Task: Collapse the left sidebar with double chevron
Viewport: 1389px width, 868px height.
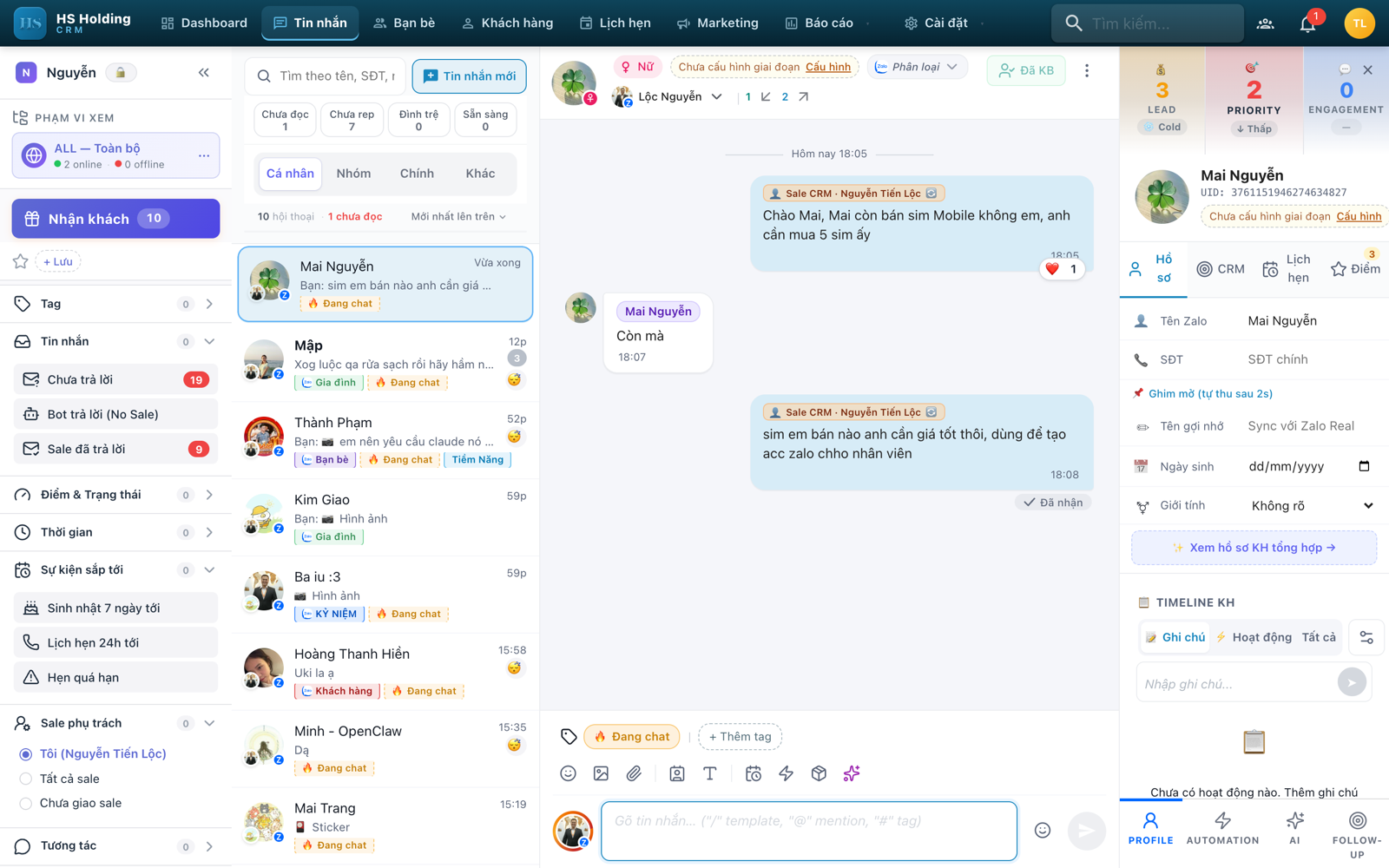Action: (x=204, y=73)
